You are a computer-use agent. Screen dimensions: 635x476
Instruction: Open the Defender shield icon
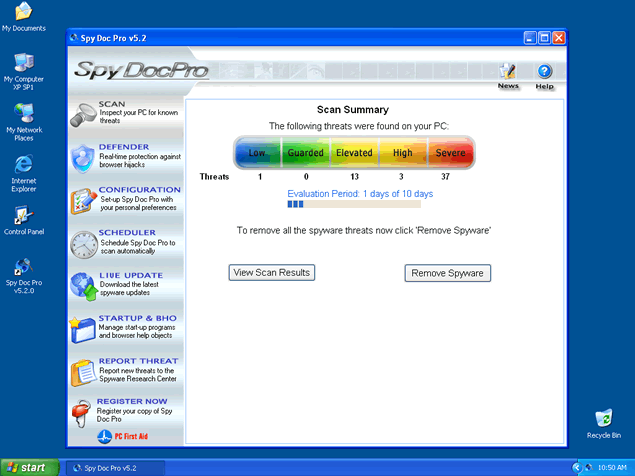click(x=83, y=157)
